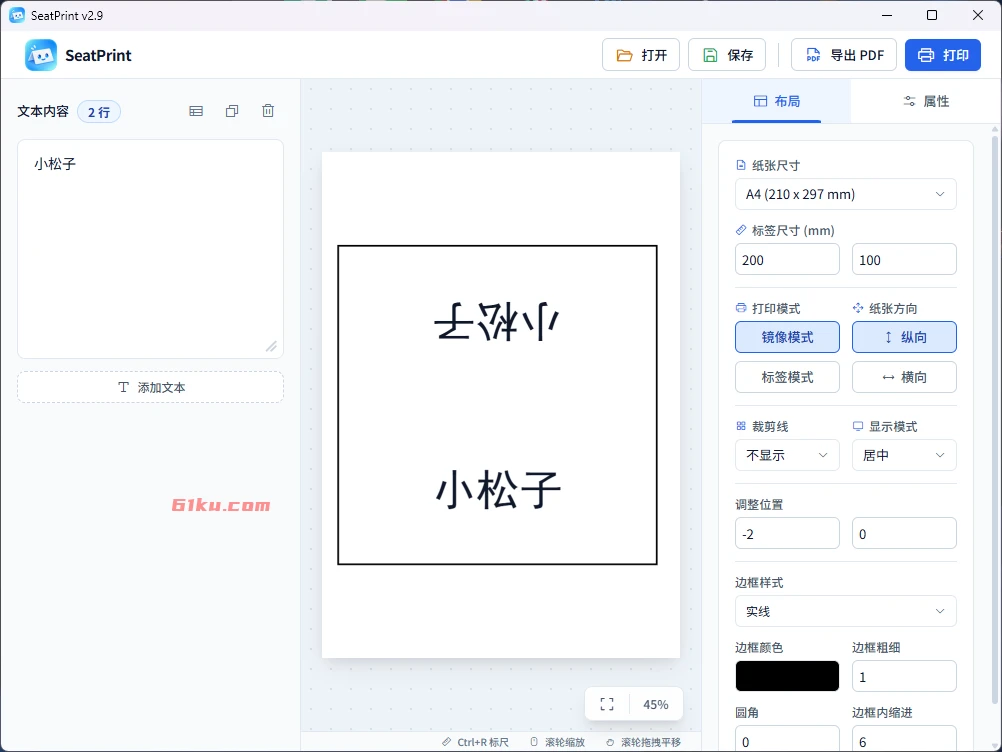Image resolution: width=1002 pixels, height=752 pixels.
Task: Click the Ctrl+R 标尺 ruler hint
Action: click(x=476, y=742)
